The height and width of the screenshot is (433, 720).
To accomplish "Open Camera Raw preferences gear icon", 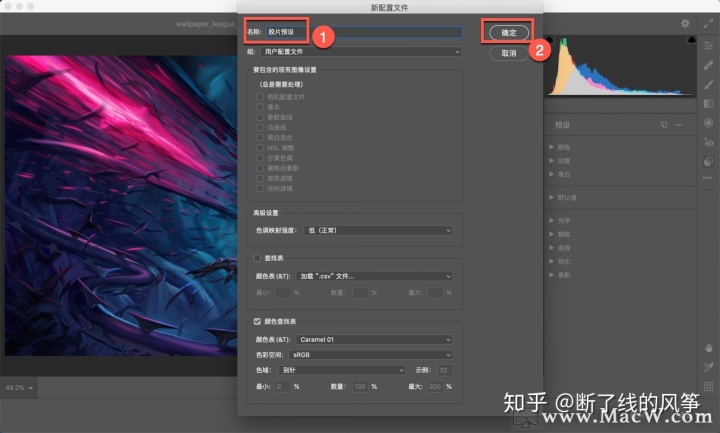I will [685, 23].
